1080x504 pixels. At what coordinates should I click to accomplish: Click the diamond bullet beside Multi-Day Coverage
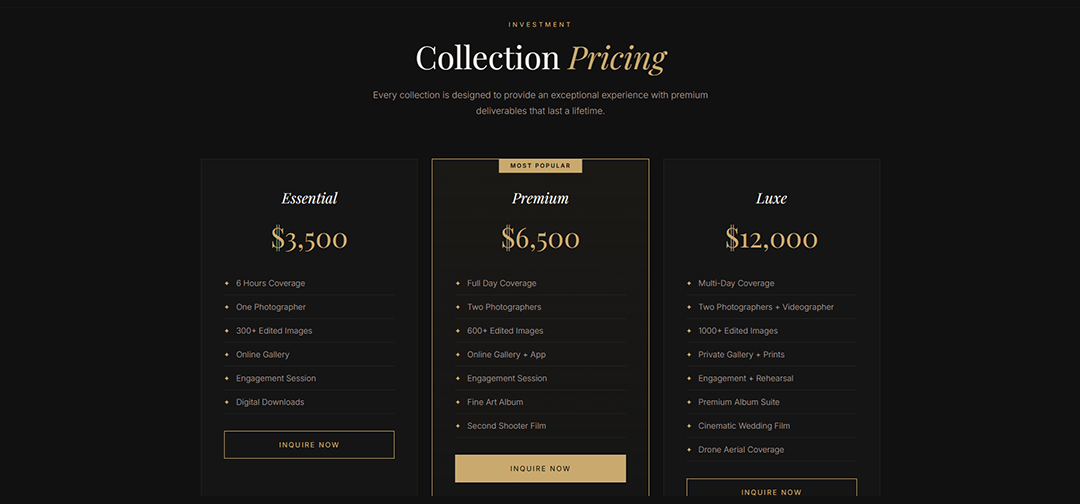click(689, 283)
